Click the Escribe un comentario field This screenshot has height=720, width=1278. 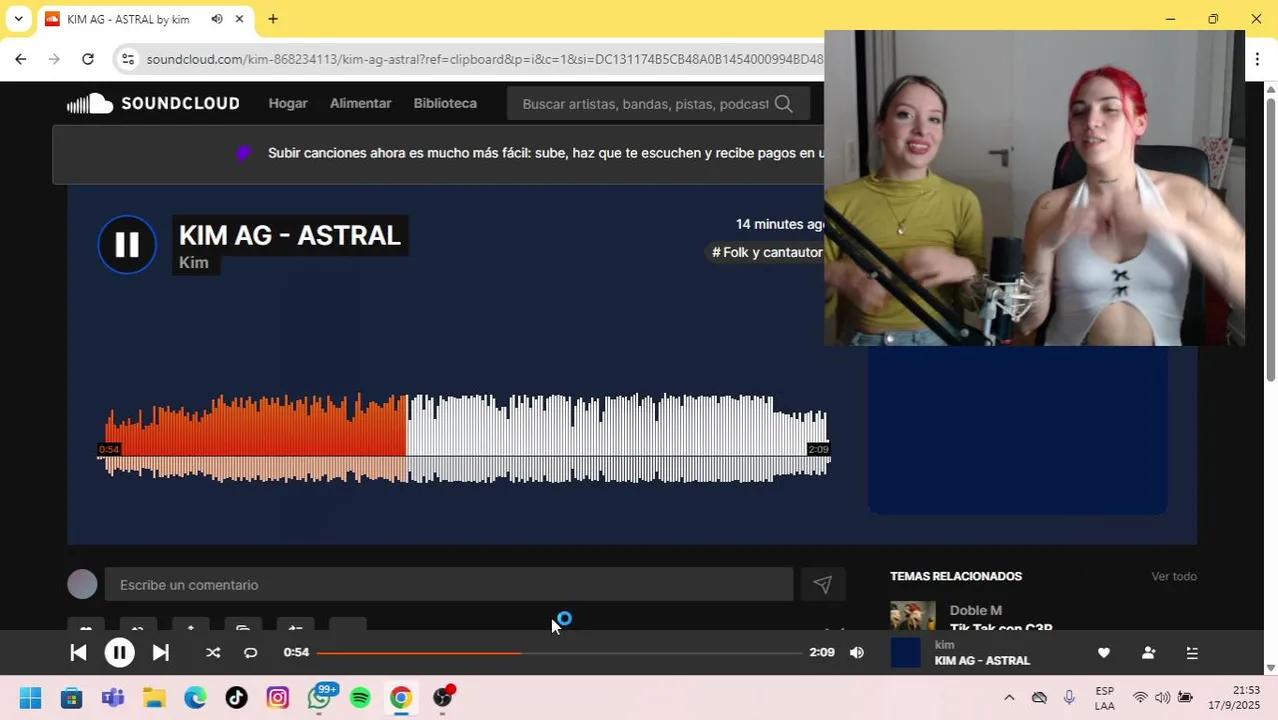(448, 585)
